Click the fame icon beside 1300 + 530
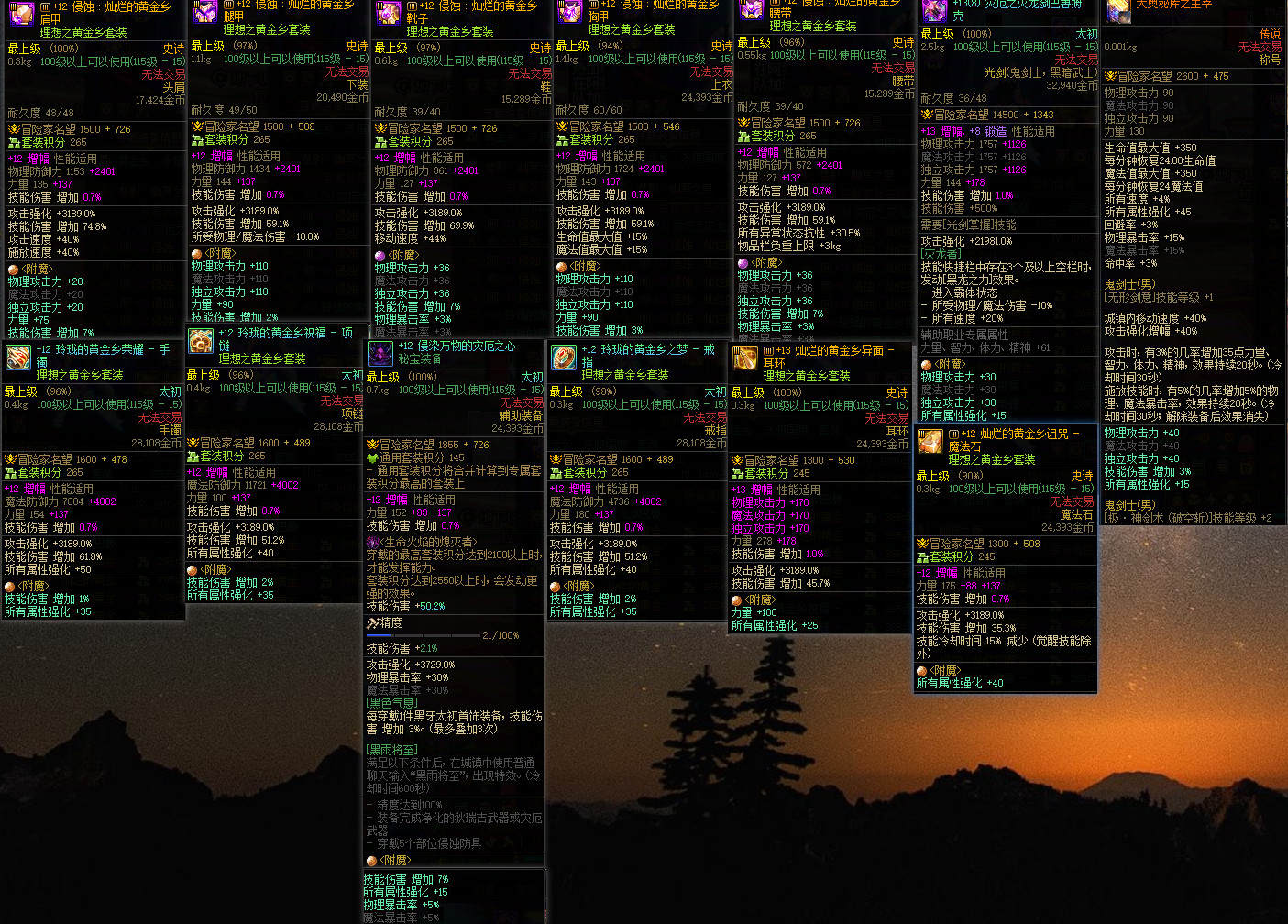The width and height of the screenshot is (1288, 924). click(x=738, y=460)
